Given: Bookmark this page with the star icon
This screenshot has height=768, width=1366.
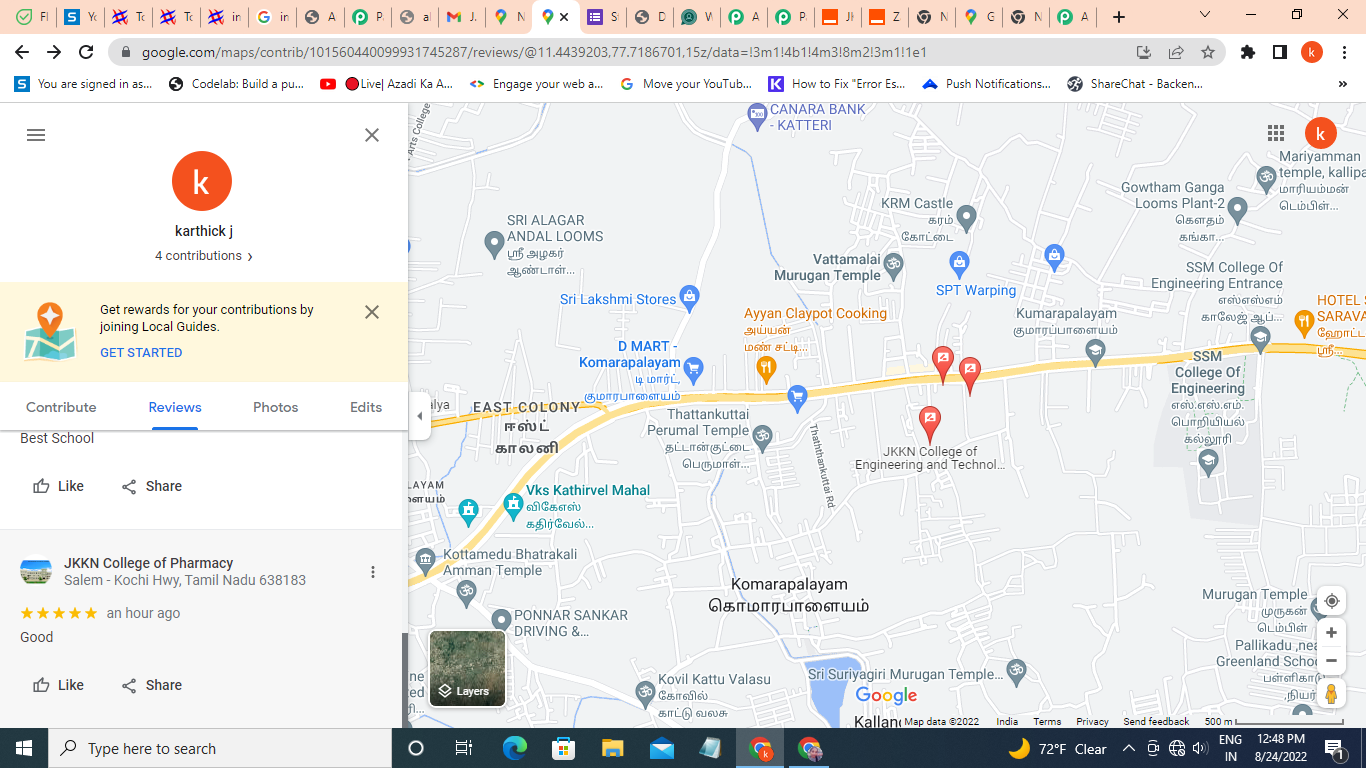Looking at the screenshot, I should click(x=1208, y=52).
